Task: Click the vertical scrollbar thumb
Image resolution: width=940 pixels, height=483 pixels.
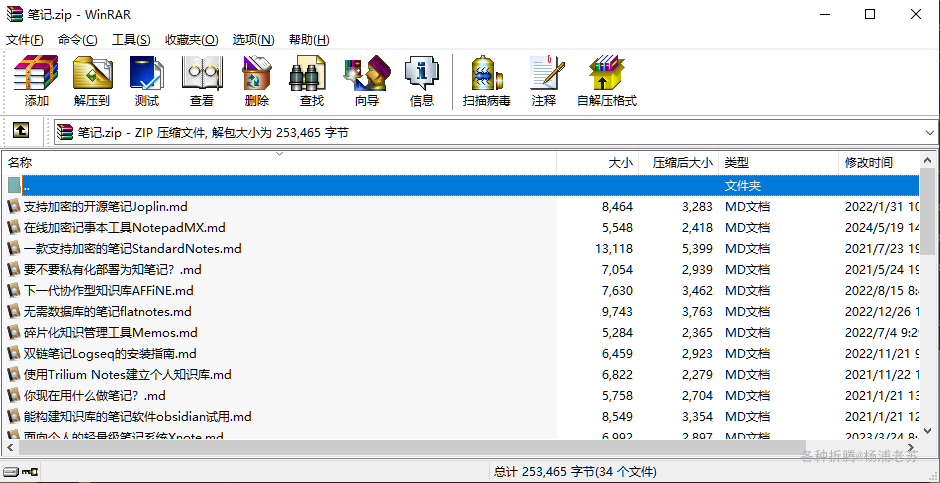Action: click(x=927, y=213)
